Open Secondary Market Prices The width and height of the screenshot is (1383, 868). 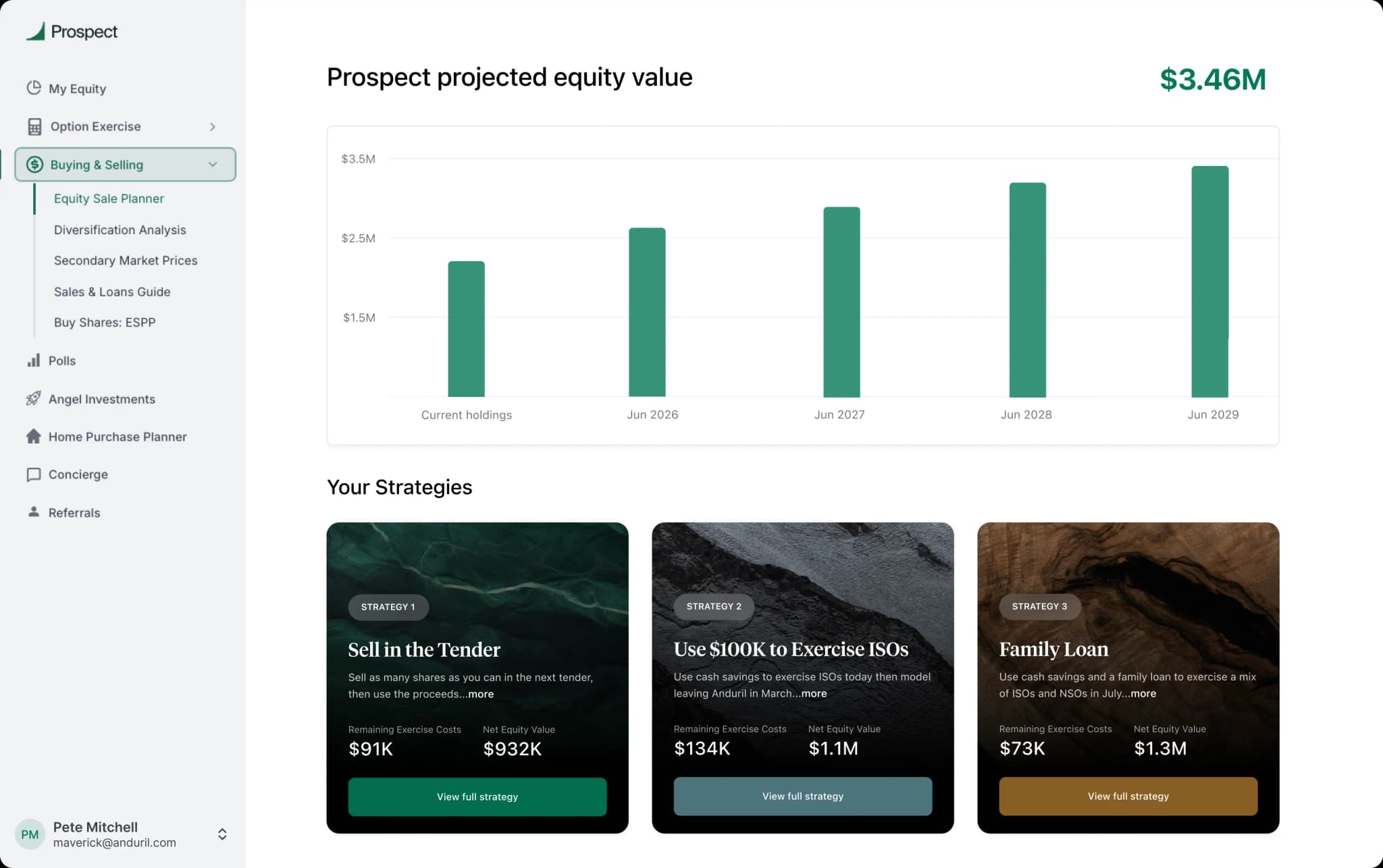pos(126,261)
